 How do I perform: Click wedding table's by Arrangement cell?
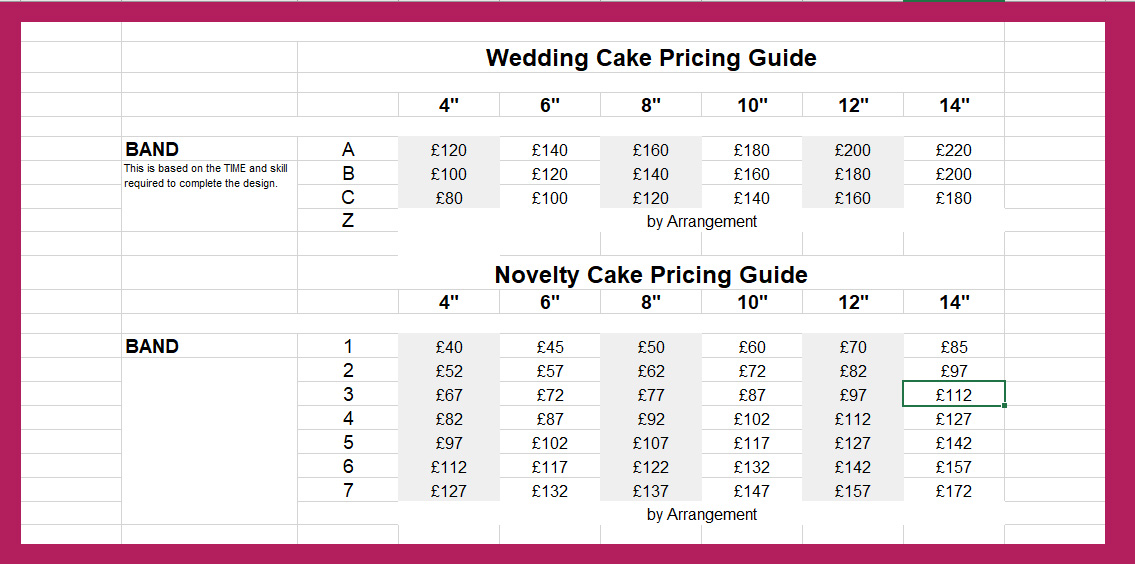pos(701,221)
